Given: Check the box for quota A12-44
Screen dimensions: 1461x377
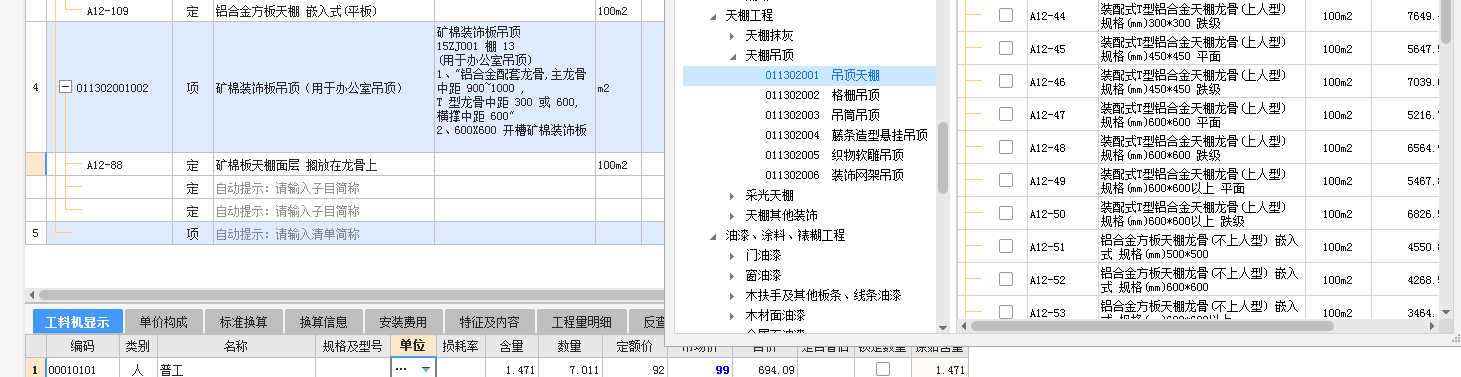Looking at the screenshot, I should pos(1006,15).
